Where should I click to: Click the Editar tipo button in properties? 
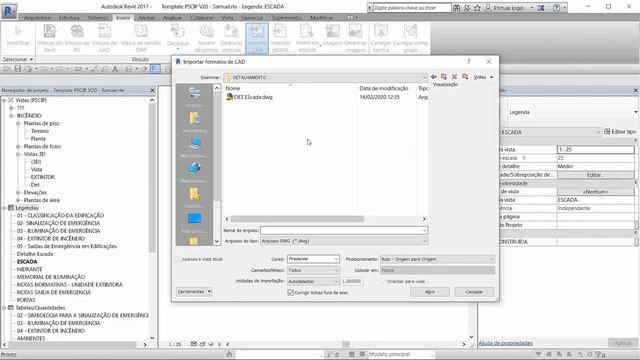(620, 132)
